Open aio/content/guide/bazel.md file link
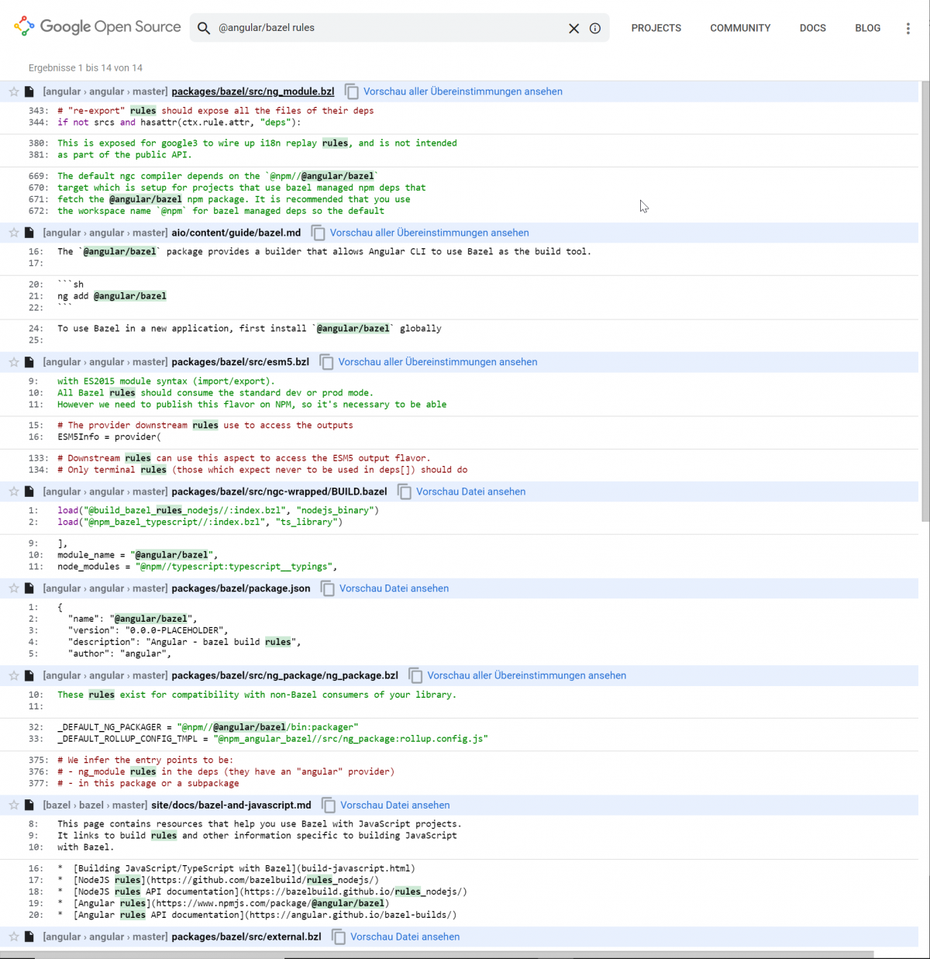 point(236,233)
